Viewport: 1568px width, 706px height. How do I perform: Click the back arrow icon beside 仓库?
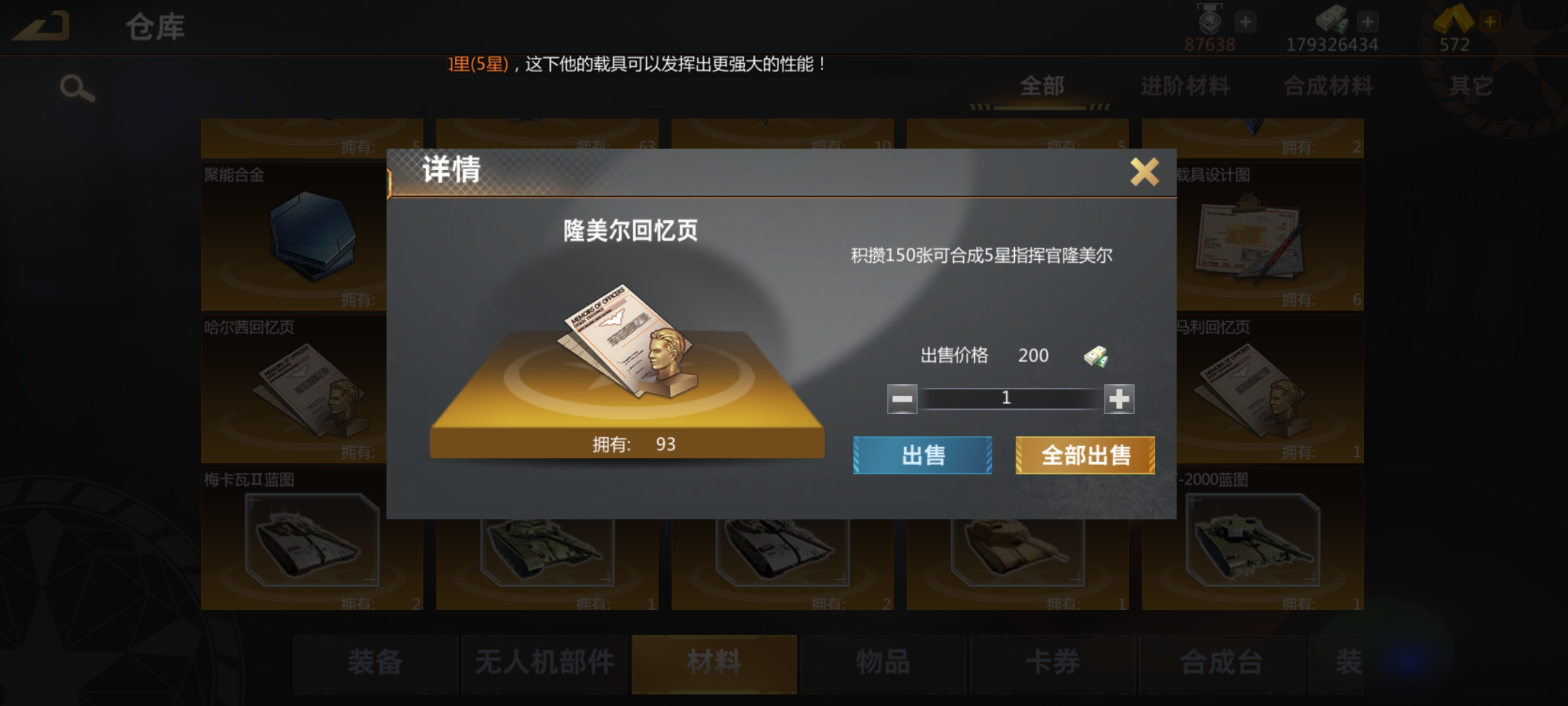(x=41, y=26)
